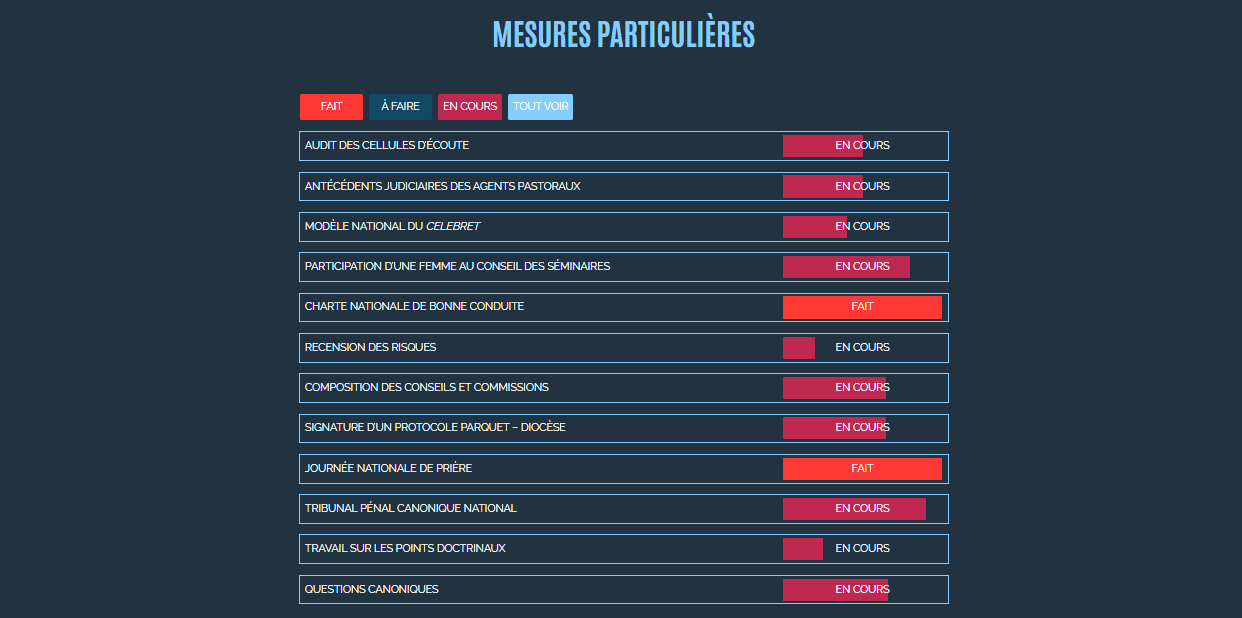Click FAIT status bar of Journée nationale

(x=862, y=469)
